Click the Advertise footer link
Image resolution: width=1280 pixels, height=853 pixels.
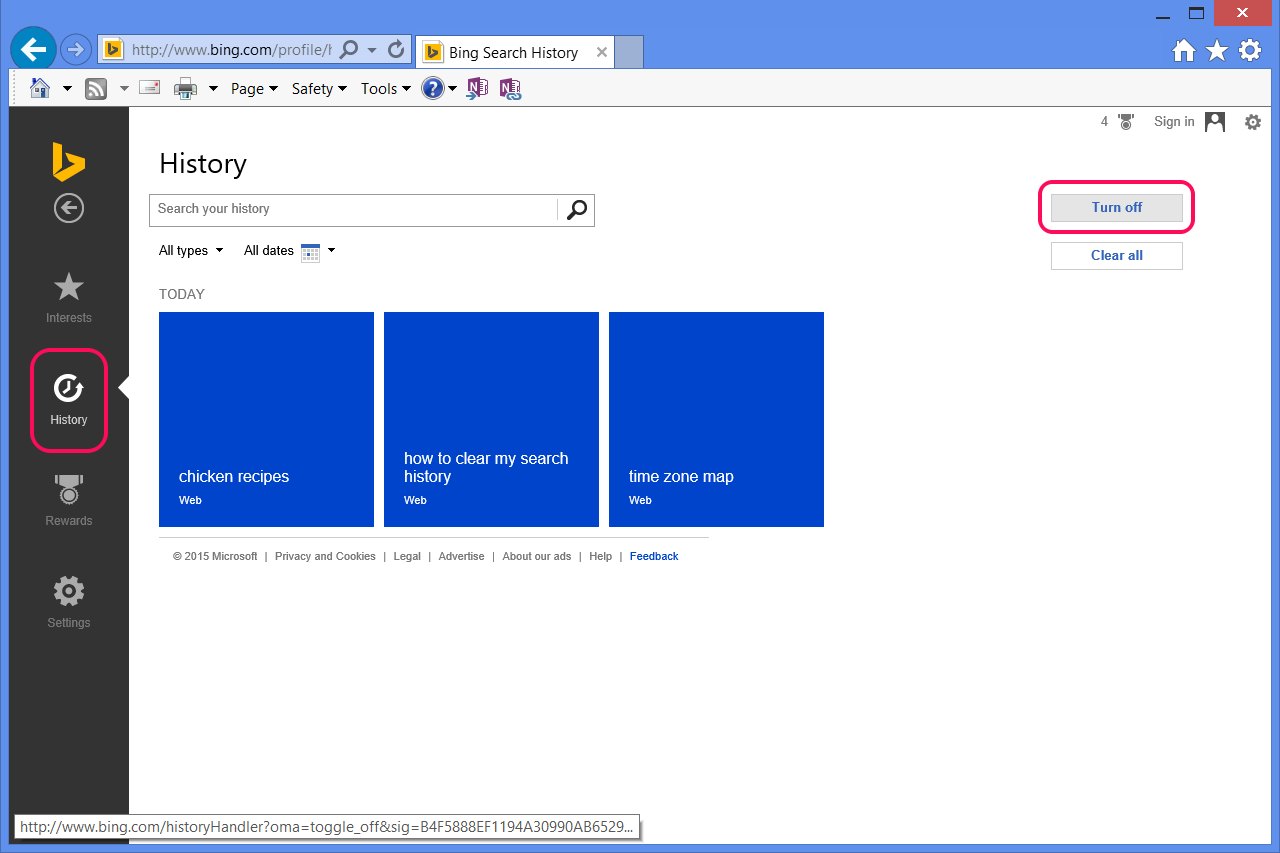(461, 557)
